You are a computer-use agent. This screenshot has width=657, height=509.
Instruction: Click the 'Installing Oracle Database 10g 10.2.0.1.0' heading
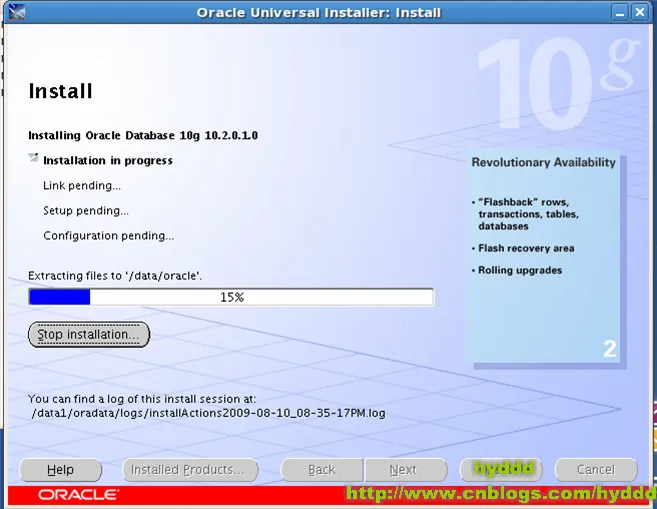143,136
